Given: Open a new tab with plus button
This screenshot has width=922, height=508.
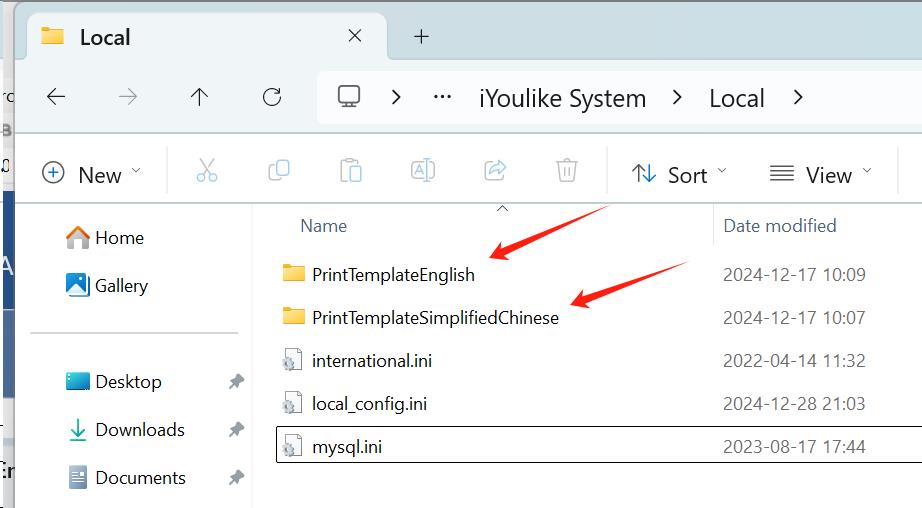Looking at the screenshot, I should [421, 37].
